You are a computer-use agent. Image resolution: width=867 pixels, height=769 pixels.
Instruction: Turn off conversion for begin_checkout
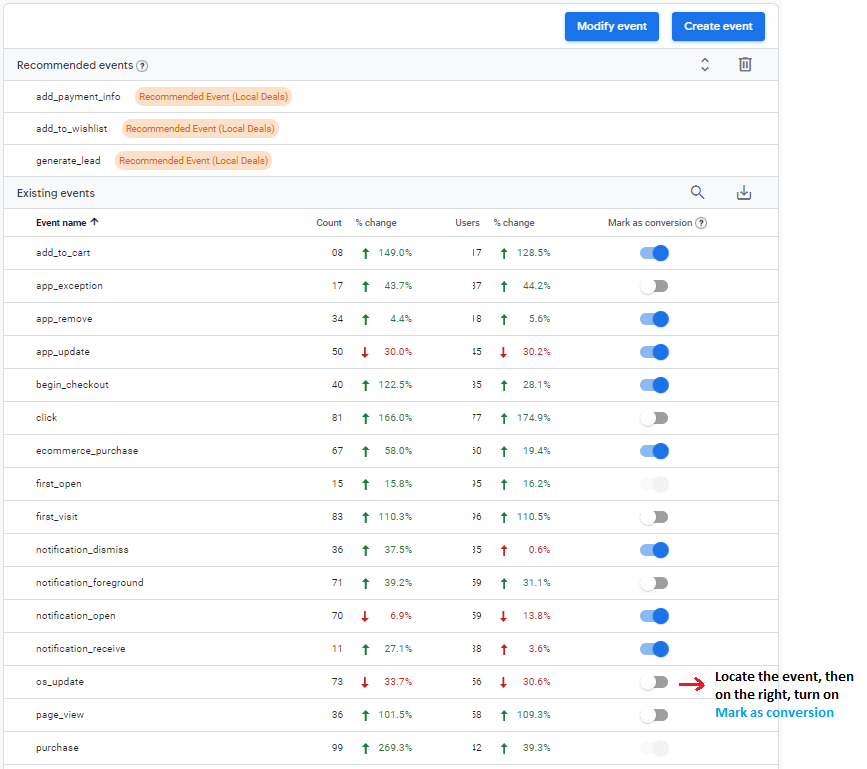click(x=654, y=385)
